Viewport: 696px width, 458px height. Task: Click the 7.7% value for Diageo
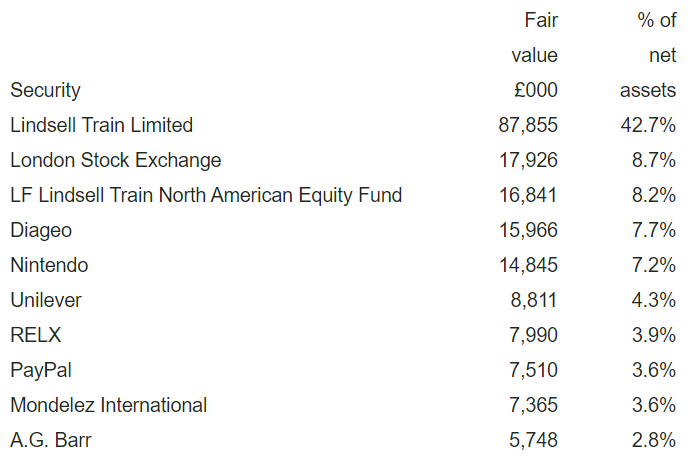tap(654, 230)
